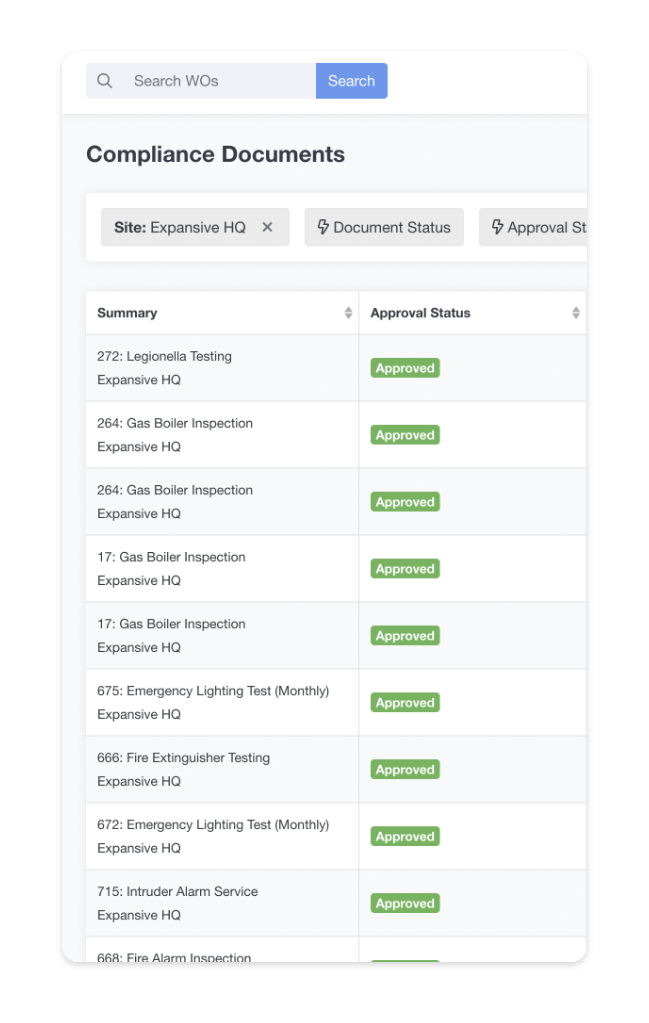The width and height of the screenshot is (649, 1023).
Task: Select the Summary column header
Action: pyautogui.click(x=127, y=313)
